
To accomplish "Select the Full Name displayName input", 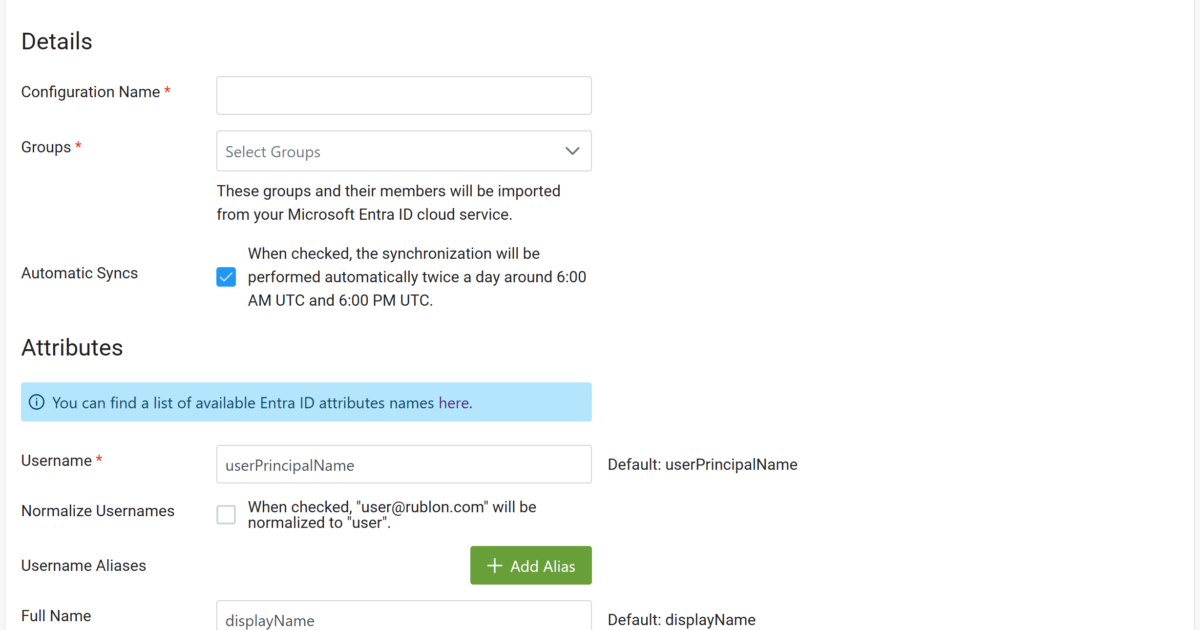I will click(403, 617).
